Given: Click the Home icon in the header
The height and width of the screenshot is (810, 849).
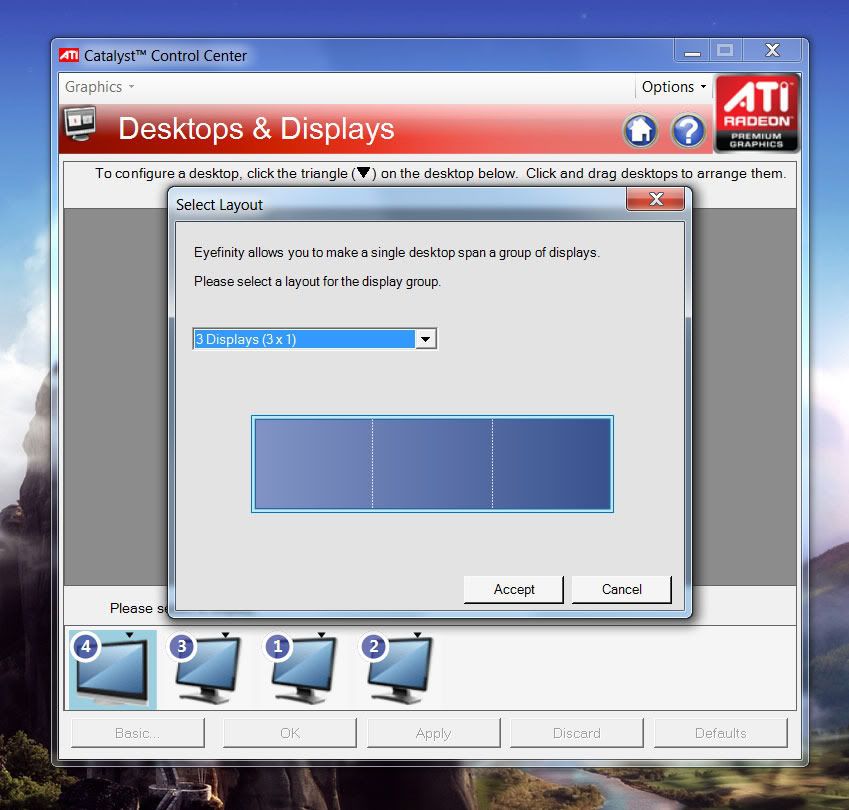Looking at the screenshot, I should (641, 130).
